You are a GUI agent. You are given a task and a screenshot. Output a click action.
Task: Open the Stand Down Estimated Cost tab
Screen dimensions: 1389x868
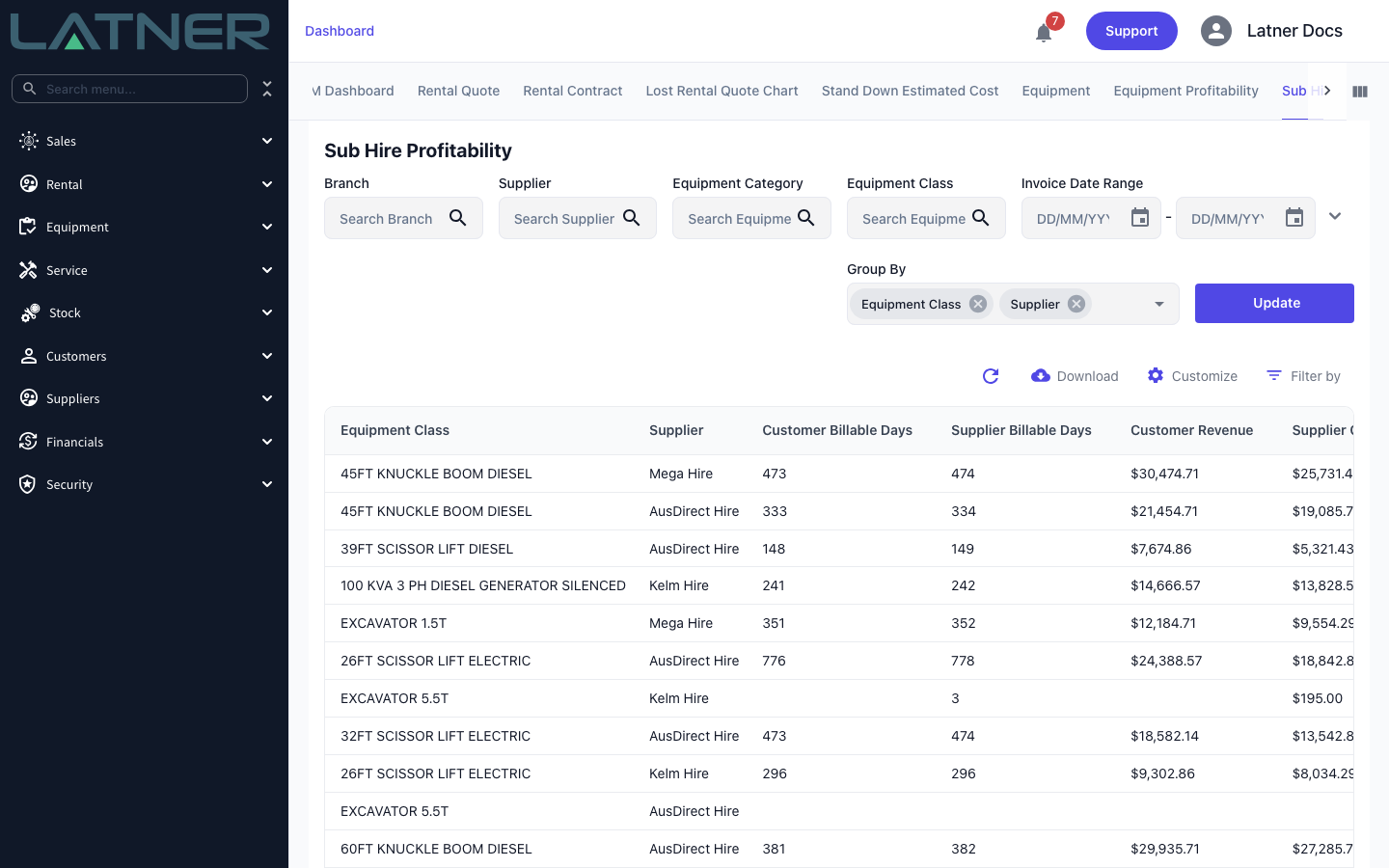click(911, 91)
